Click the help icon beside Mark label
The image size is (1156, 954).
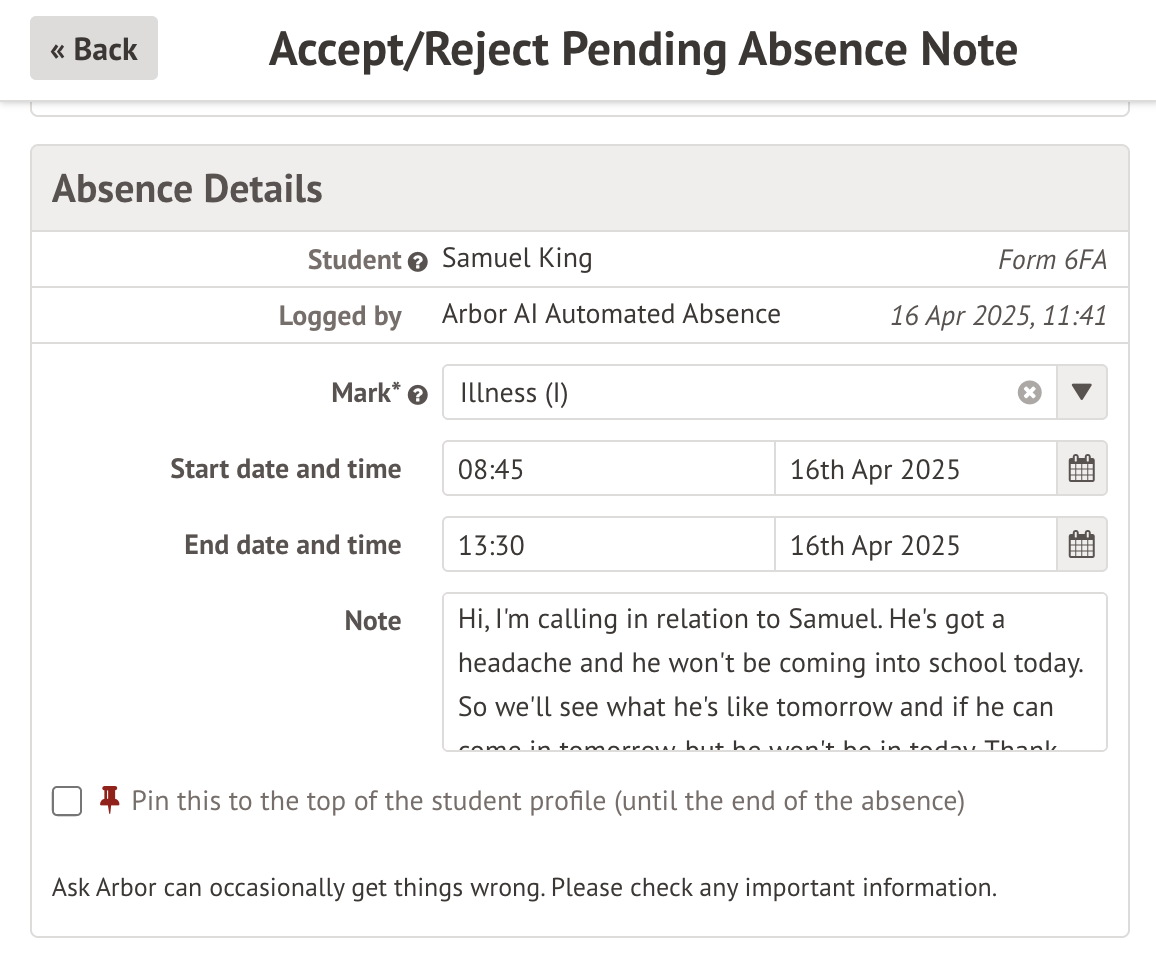click(x=418, y=396)
